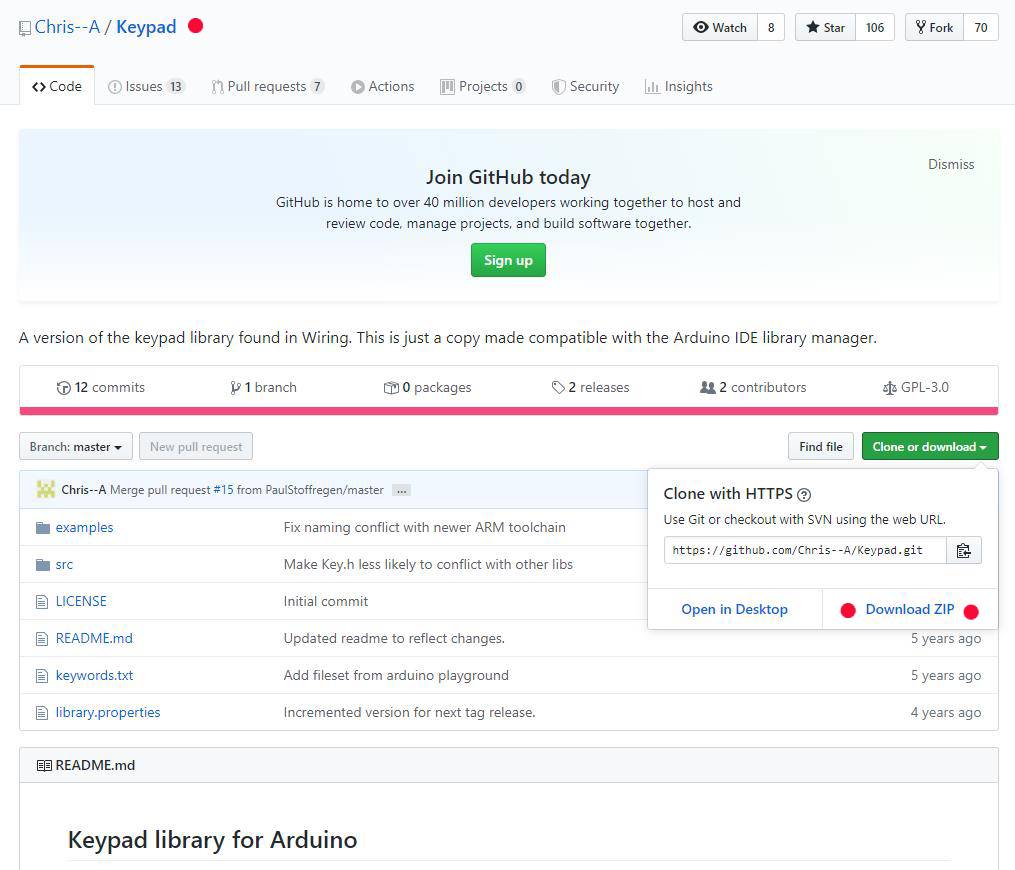Open the stargazers count 106
The image size is (1015, 870).
(875, 27)
